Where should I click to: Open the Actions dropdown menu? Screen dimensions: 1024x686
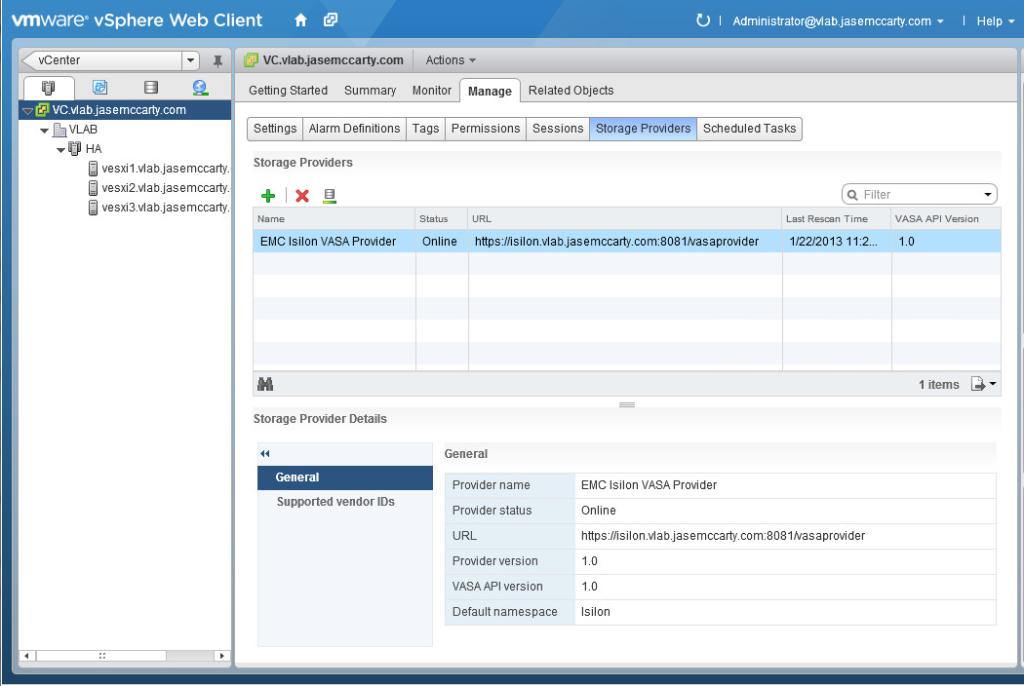451,60
